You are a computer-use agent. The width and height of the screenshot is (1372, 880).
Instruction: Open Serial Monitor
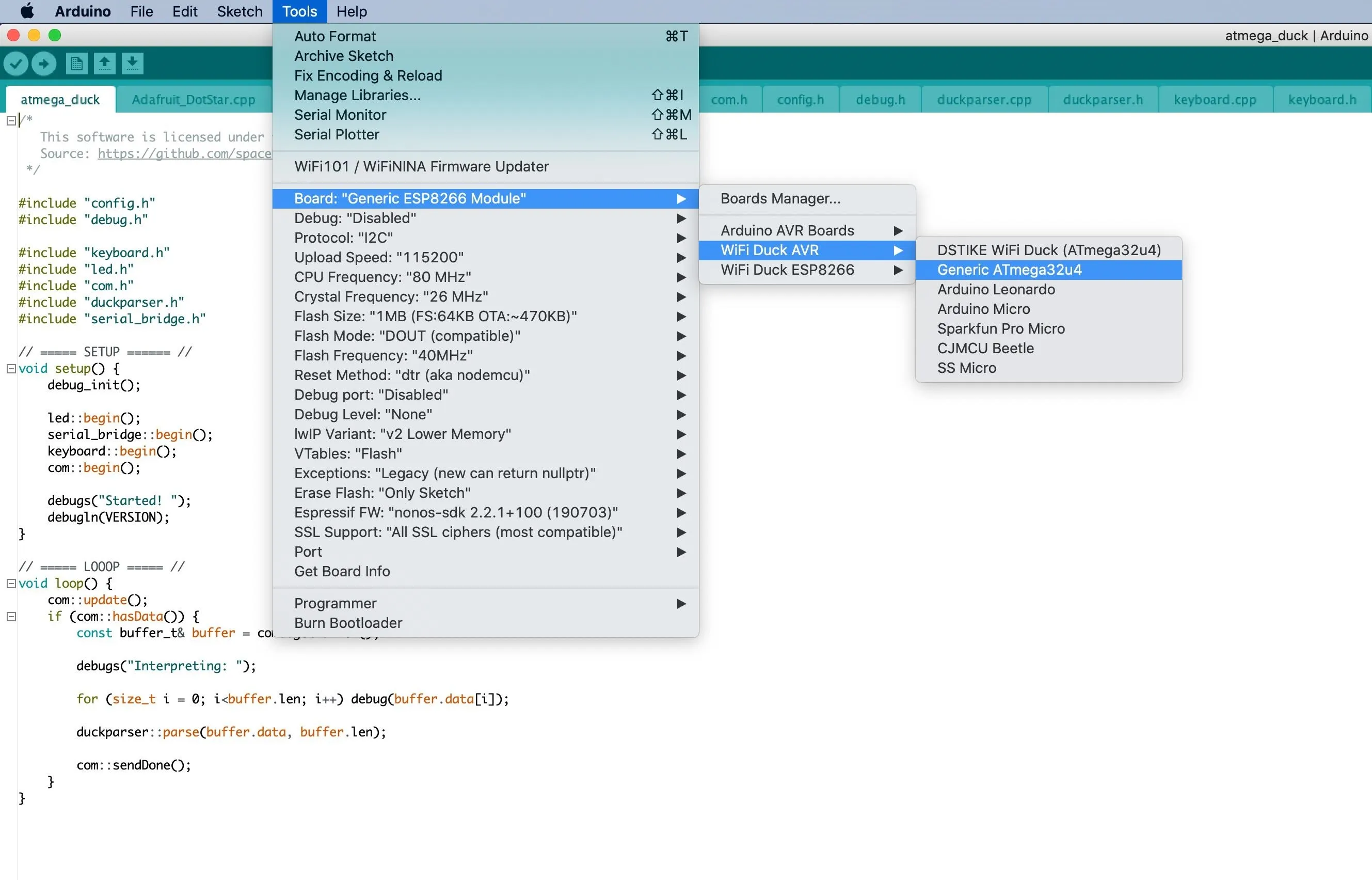[486, 115]
